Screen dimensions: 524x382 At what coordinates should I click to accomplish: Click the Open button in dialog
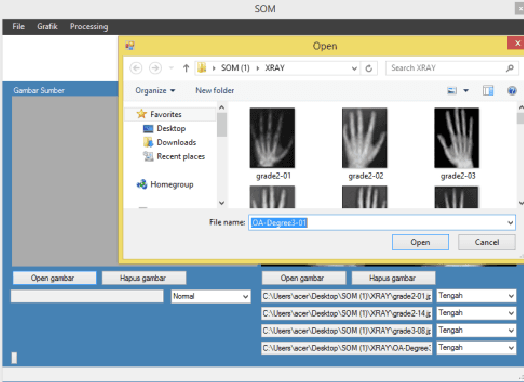click(x=420, y=242)
